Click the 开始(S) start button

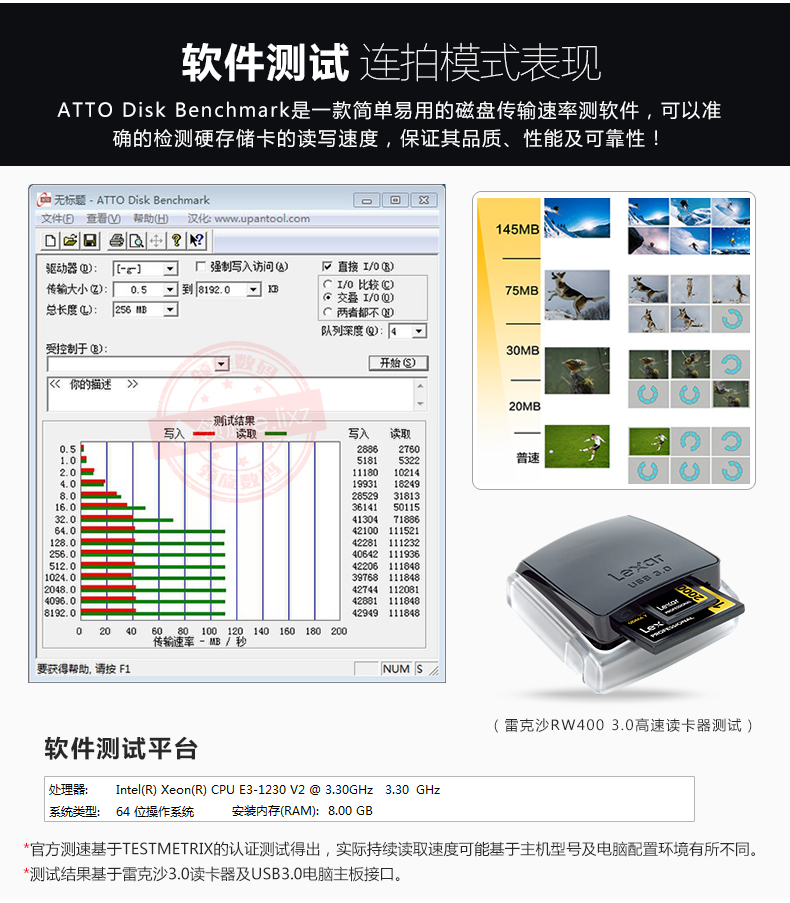[x=398, y=363]
